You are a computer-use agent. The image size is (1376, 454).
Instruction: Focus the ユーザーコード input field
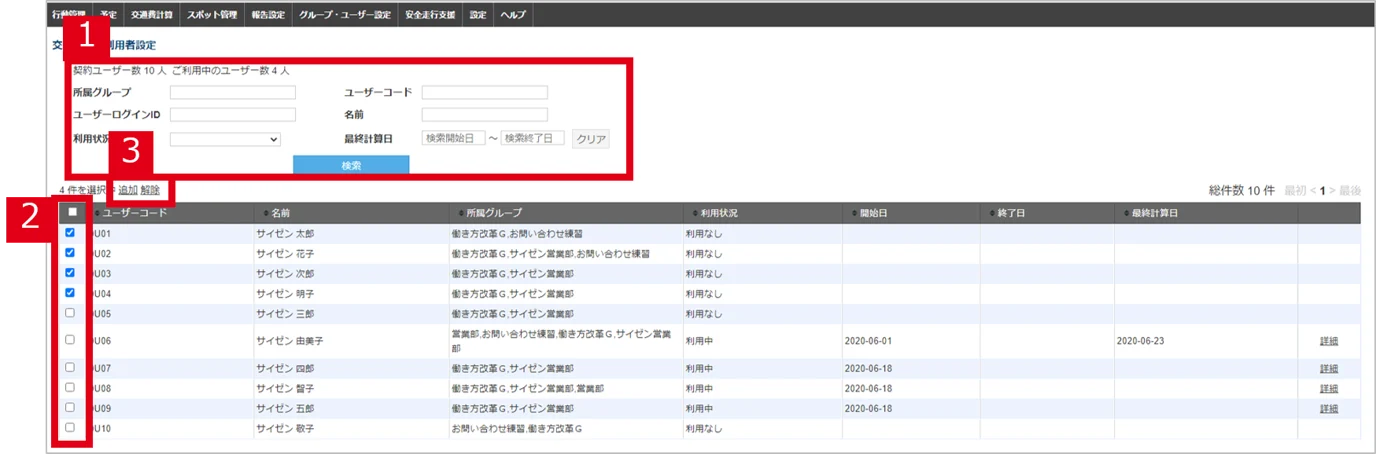[x=485, y=92]
